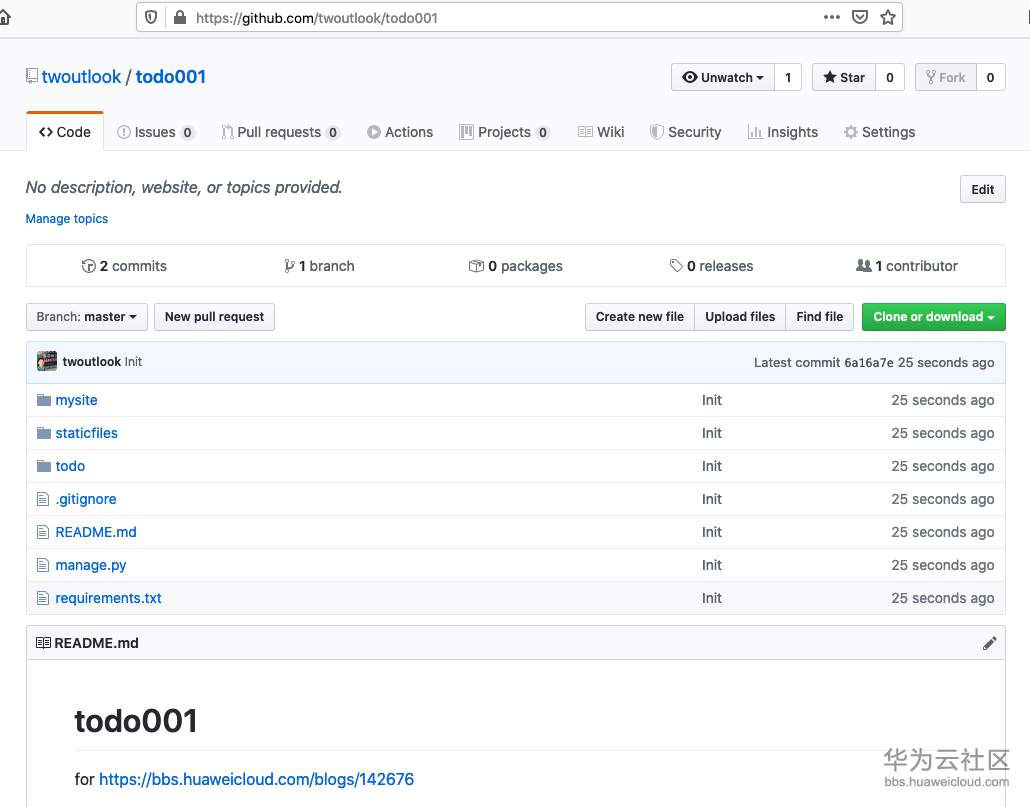Click the commits history clock icon
The height and width of the screenshot is (807, 1030).
88,266
